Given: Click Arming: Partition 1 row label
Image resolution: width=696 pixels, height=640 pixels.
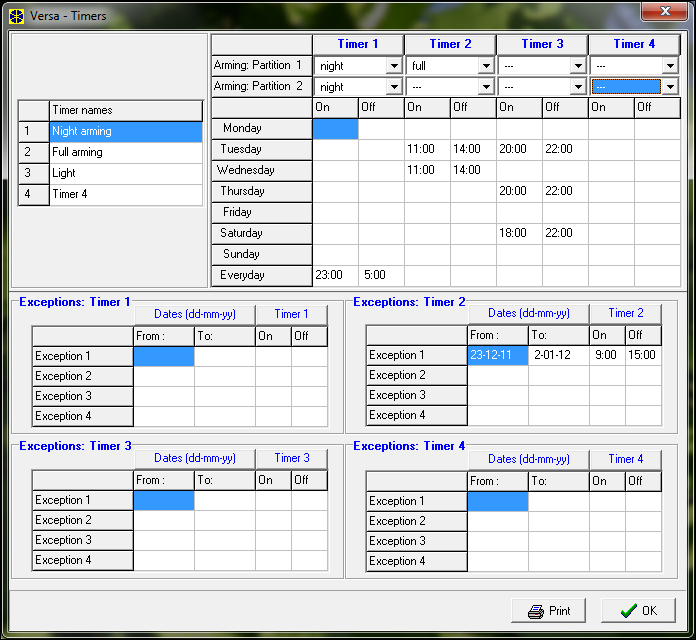Looking at the screenshot, I should [261, 66].
